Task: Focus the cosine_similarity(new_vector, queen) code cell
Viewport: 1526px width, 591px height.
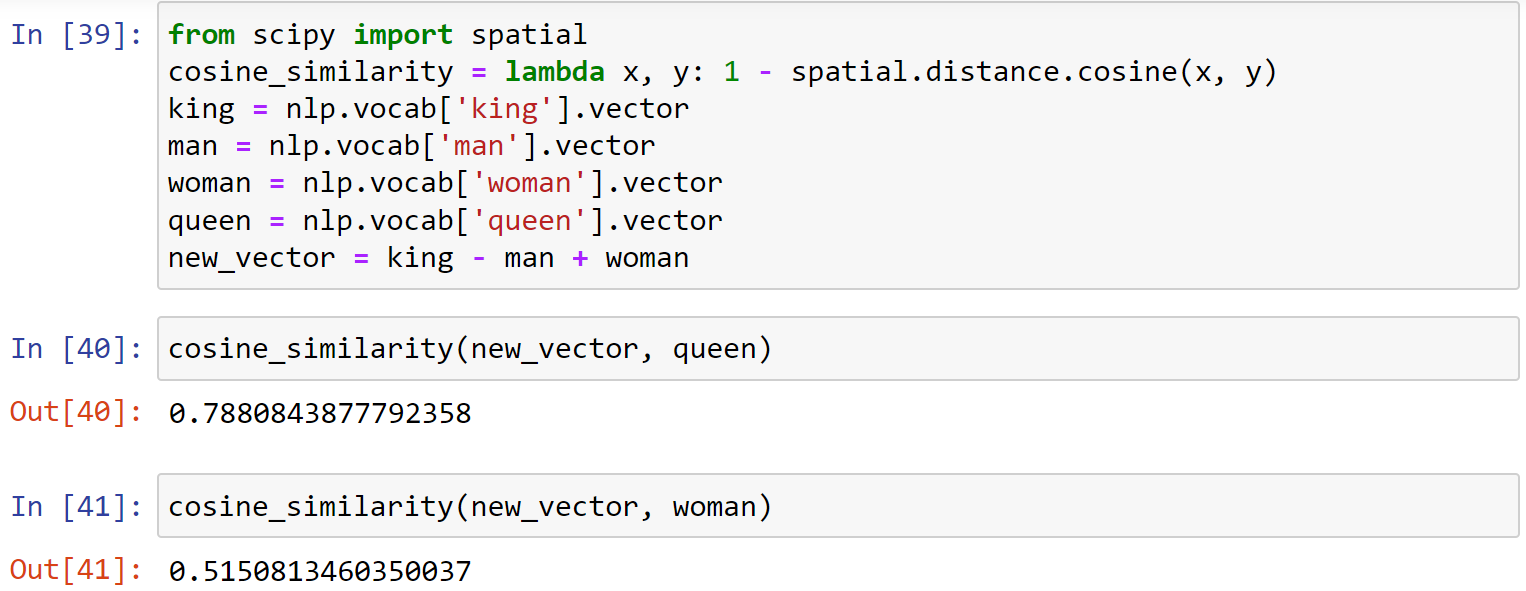Action: tap(838, 349)
